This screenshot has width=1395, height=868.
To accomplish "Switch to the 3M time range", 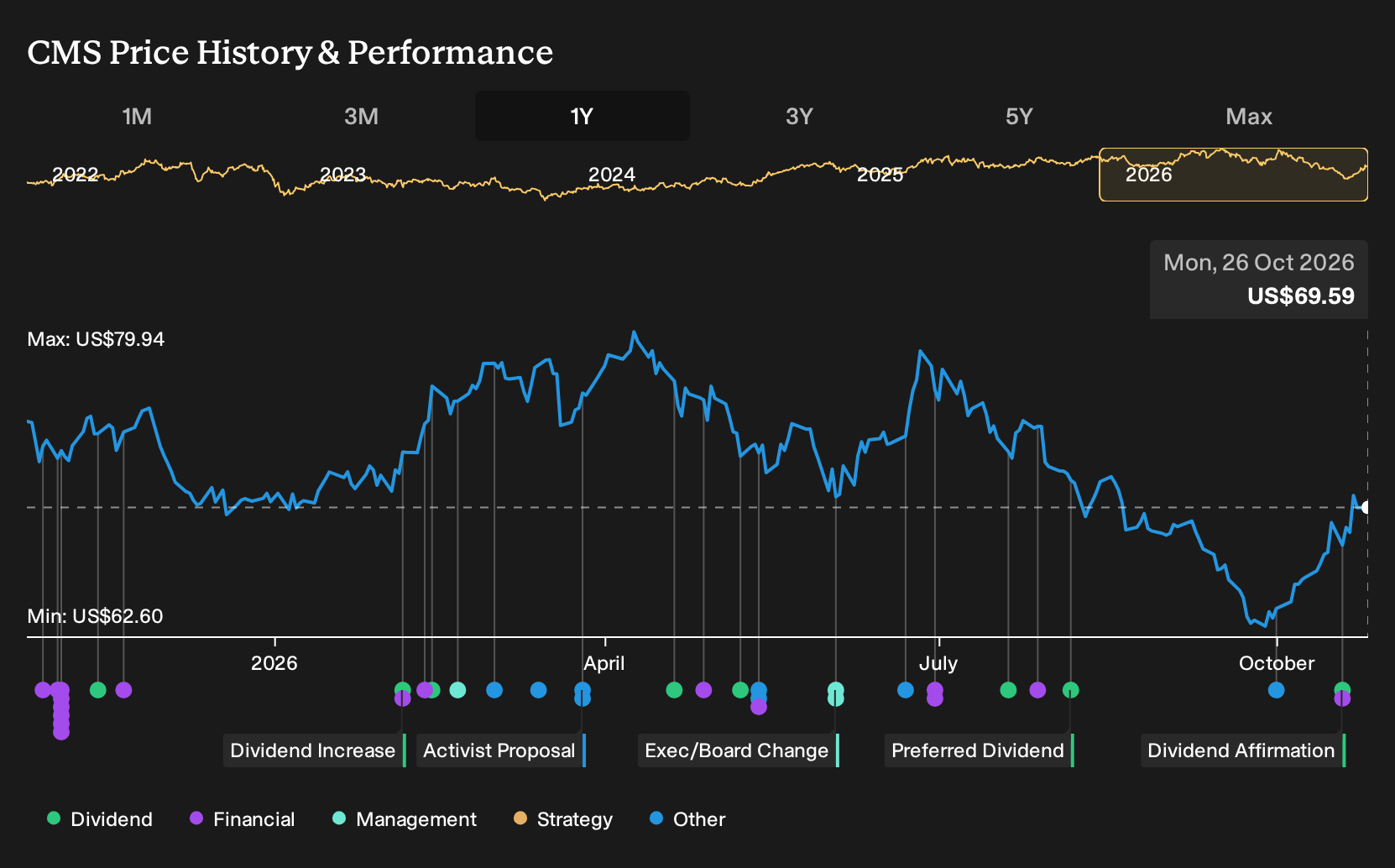I will [361, 116].
